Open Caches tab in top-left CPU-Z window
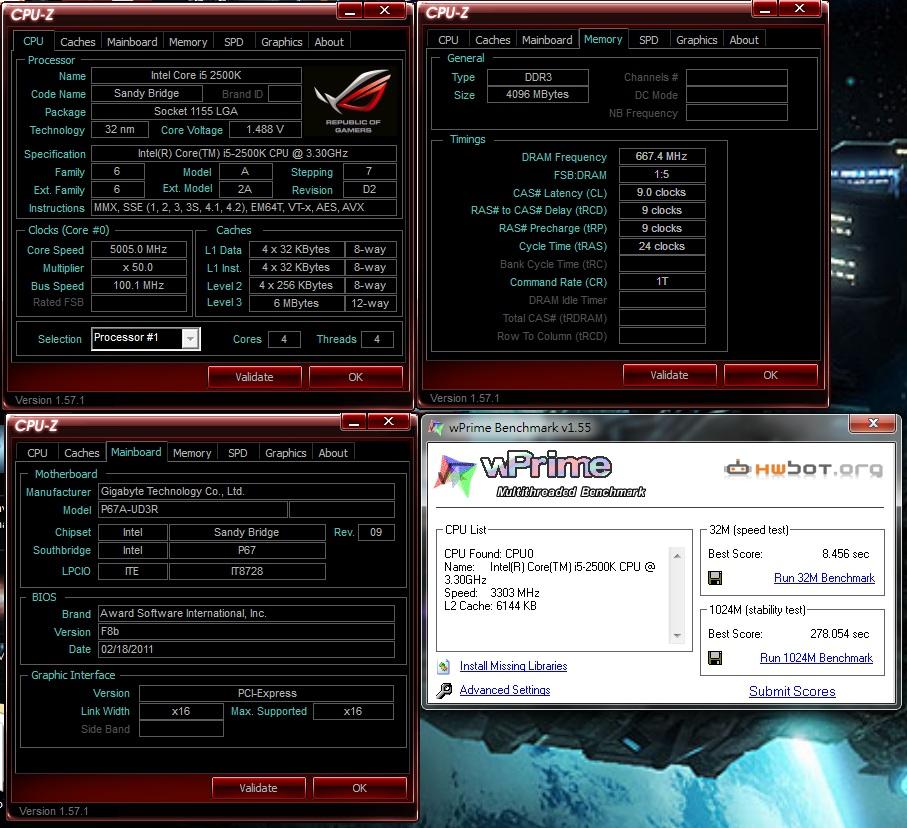The height and width of the screenshot is (828, 907). [x=78, y=42]
